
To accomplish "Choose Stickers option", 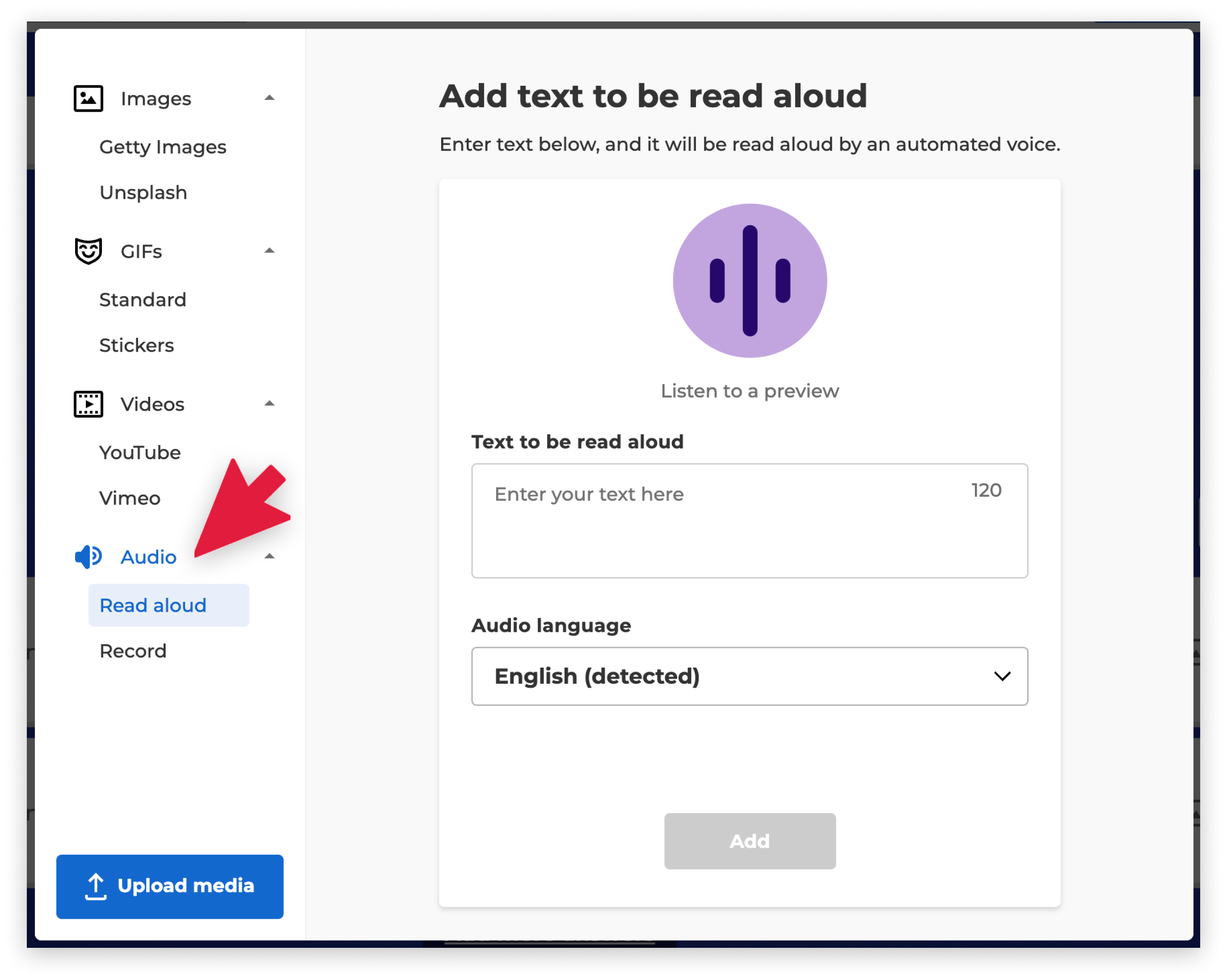I will (137, 345).
